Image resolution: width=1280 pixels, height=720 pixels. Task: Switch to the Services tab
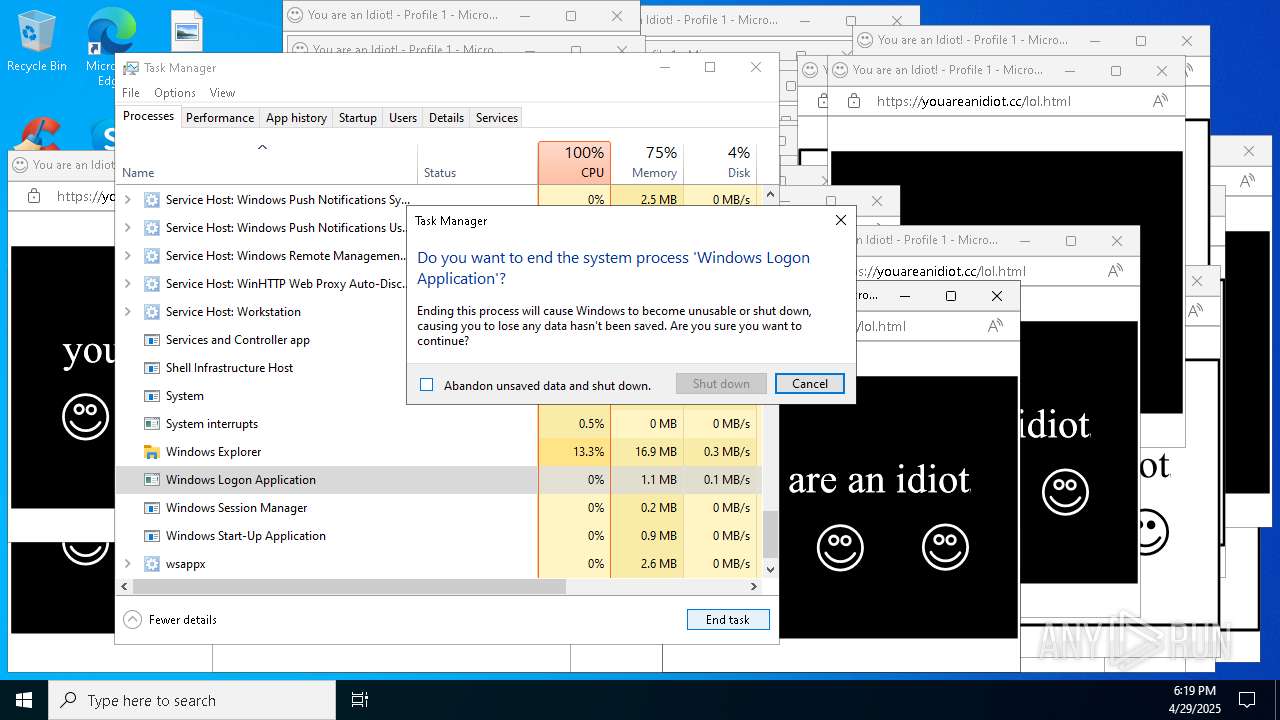point(497,117)
